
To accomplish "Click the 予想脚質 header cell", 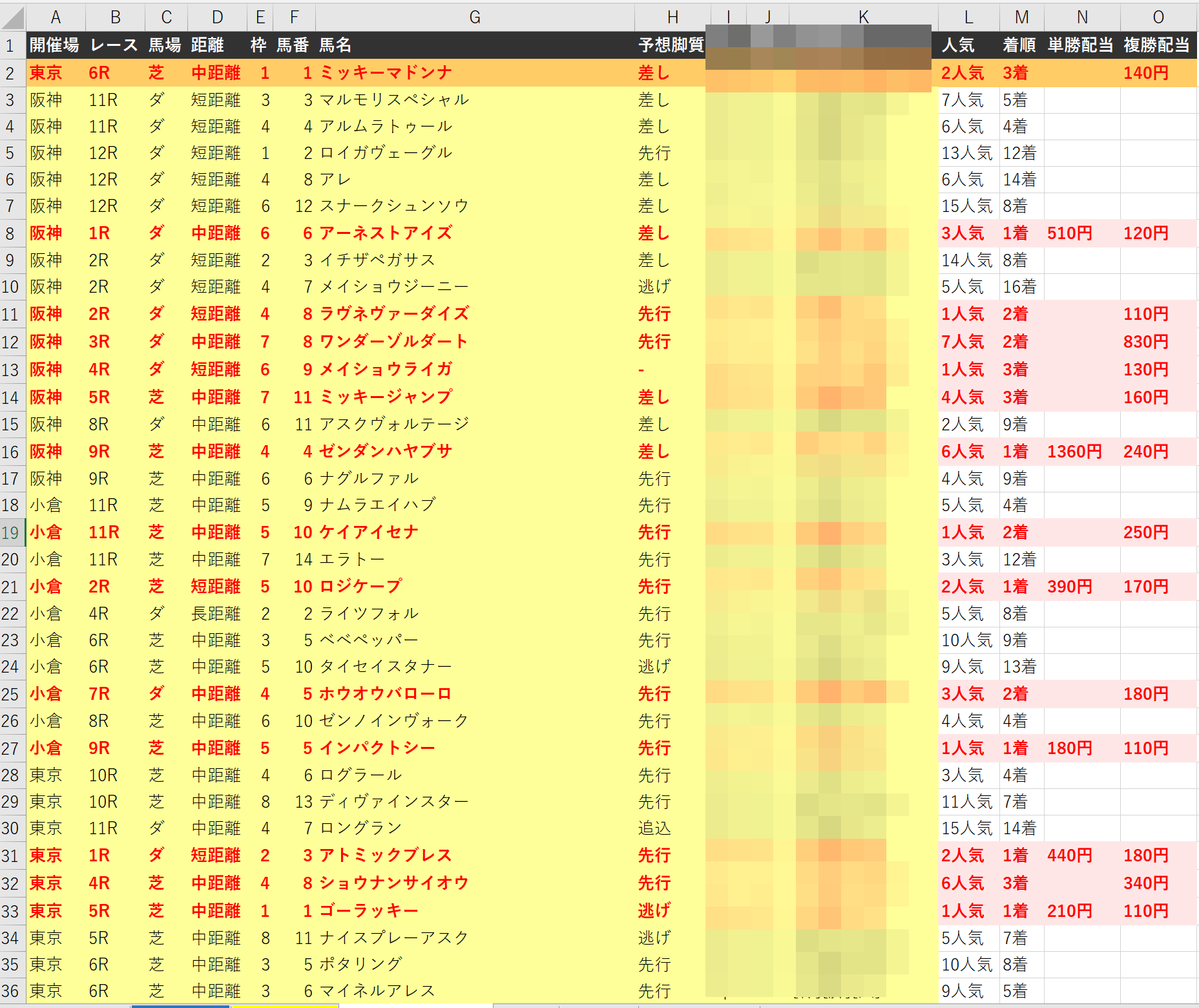I will (x=671, y=45).
